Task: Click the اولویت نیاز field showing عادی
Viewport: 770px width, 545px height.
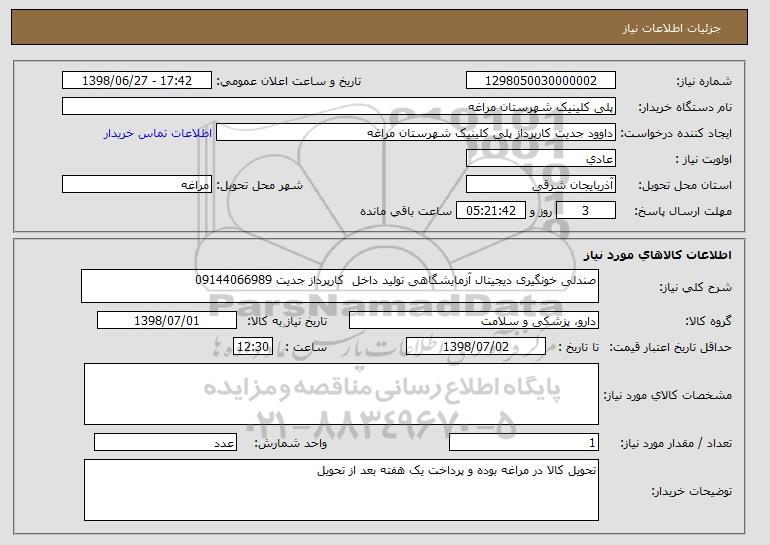Action: click(x=541, y=159)
